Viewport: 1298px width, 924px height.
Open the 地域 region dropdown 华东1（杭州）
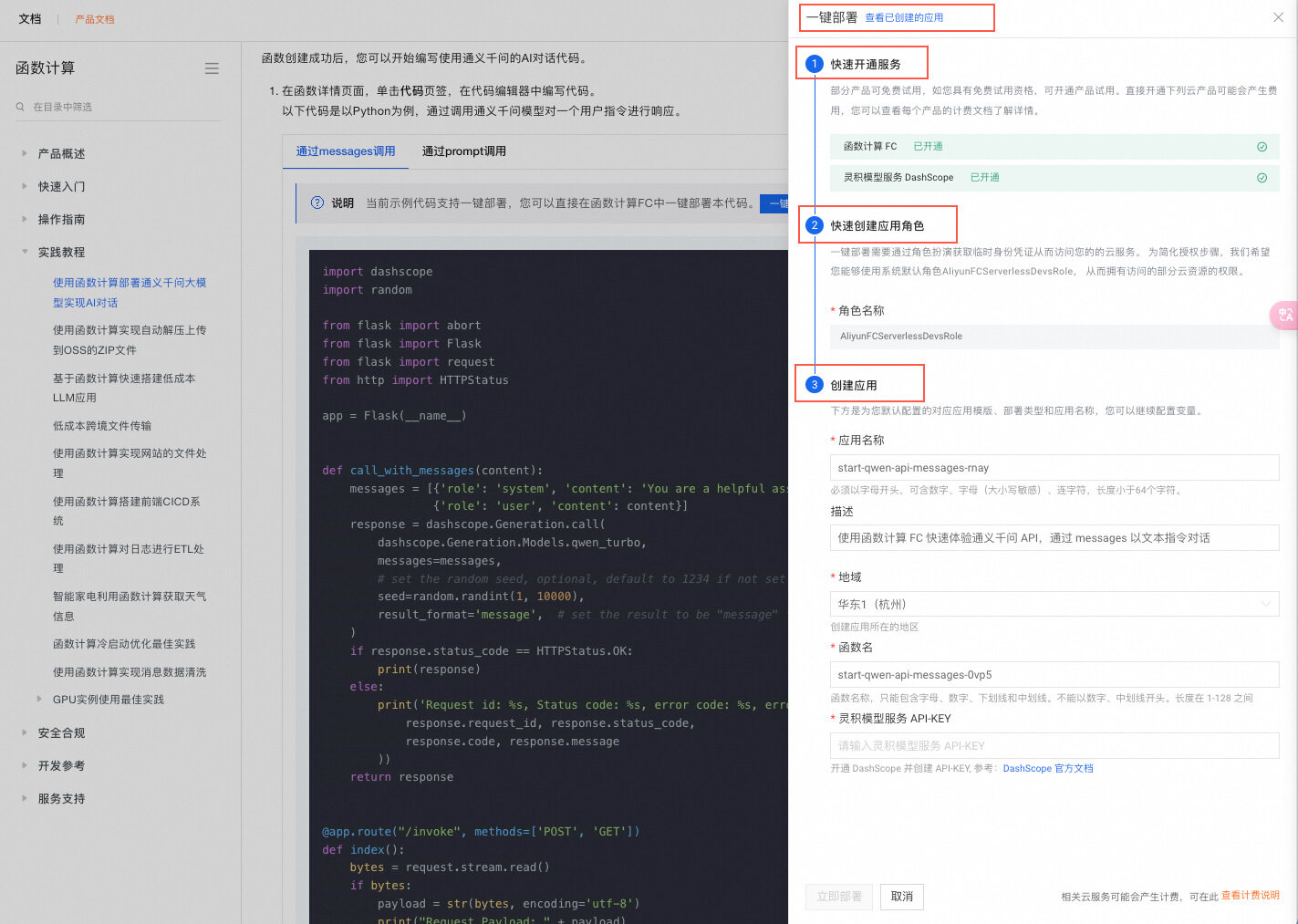click(x=1054, y=604)
